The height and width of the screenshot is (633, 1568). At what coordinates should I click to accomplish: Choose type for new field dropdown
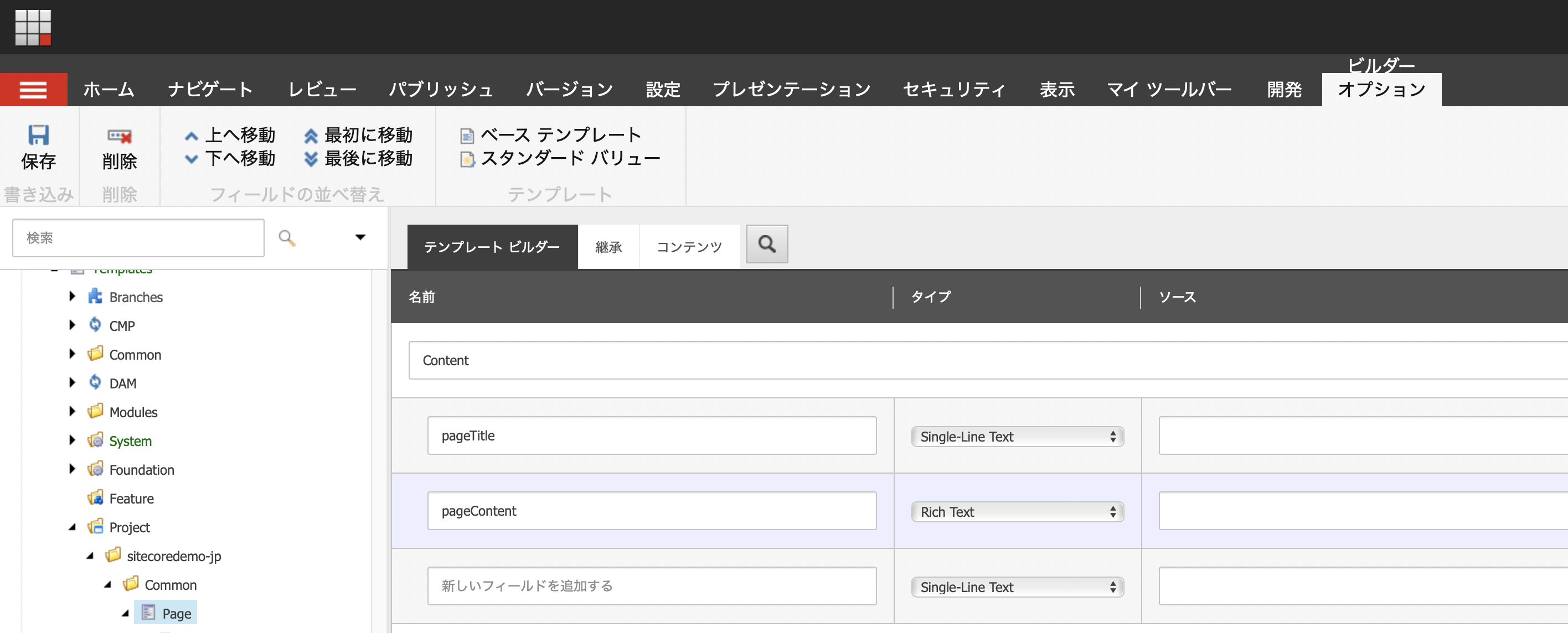[x=1017, y=588]
